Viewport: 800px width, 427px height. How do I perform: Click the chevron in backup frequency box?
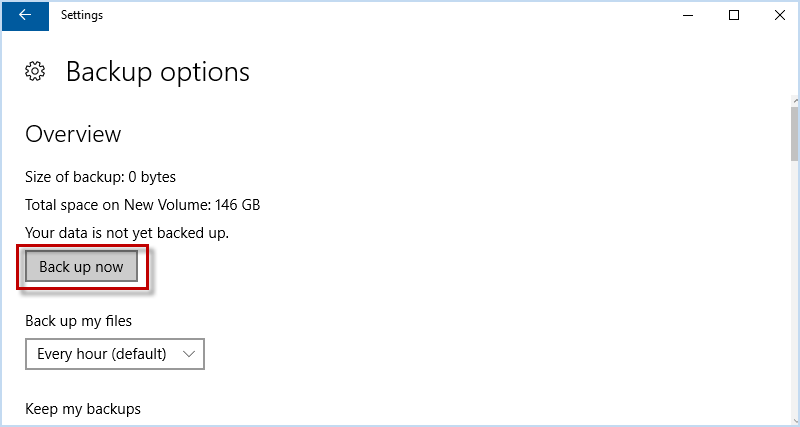[x=189, y=354]
